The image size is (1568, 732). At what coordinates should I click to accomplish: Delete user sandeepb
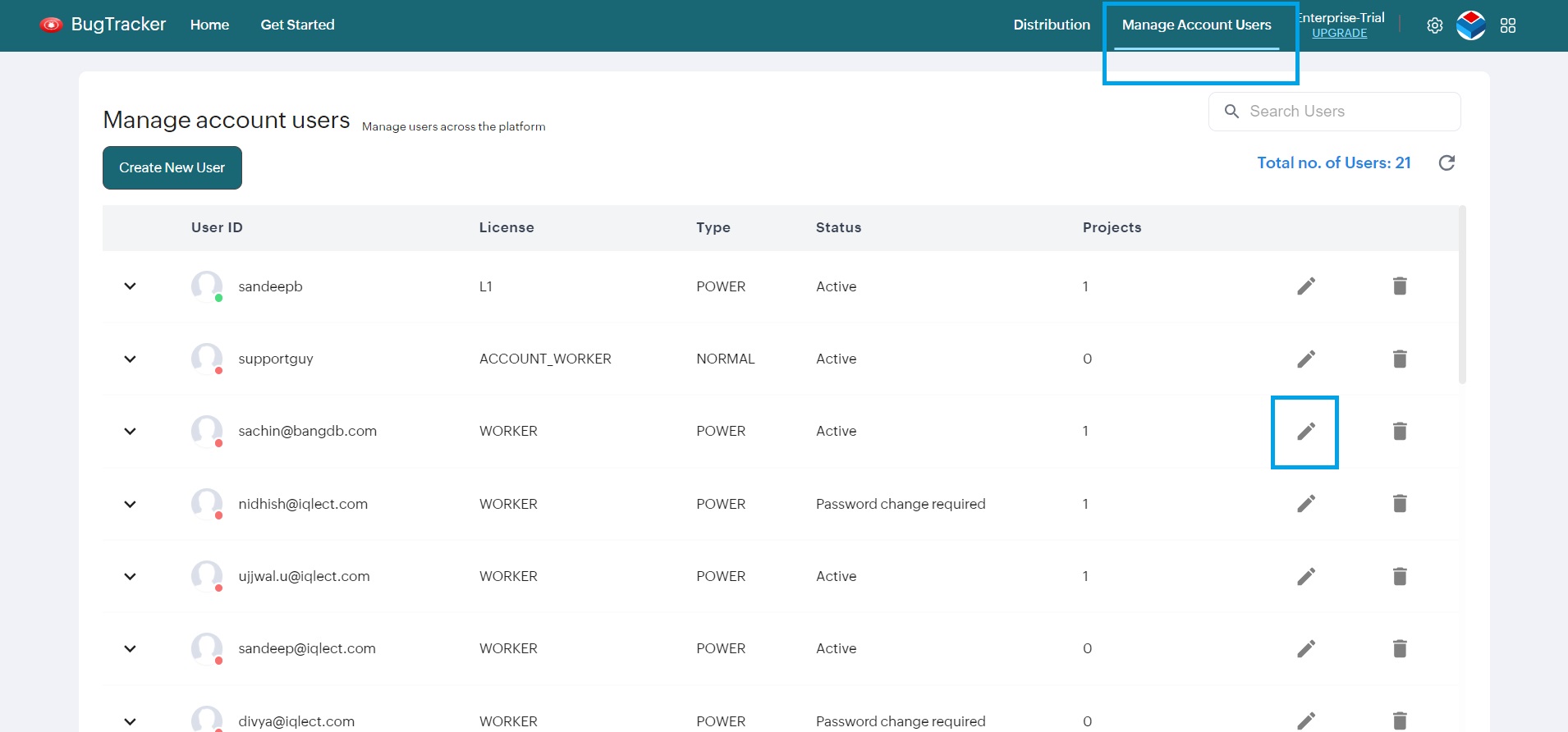[1400, 286]
